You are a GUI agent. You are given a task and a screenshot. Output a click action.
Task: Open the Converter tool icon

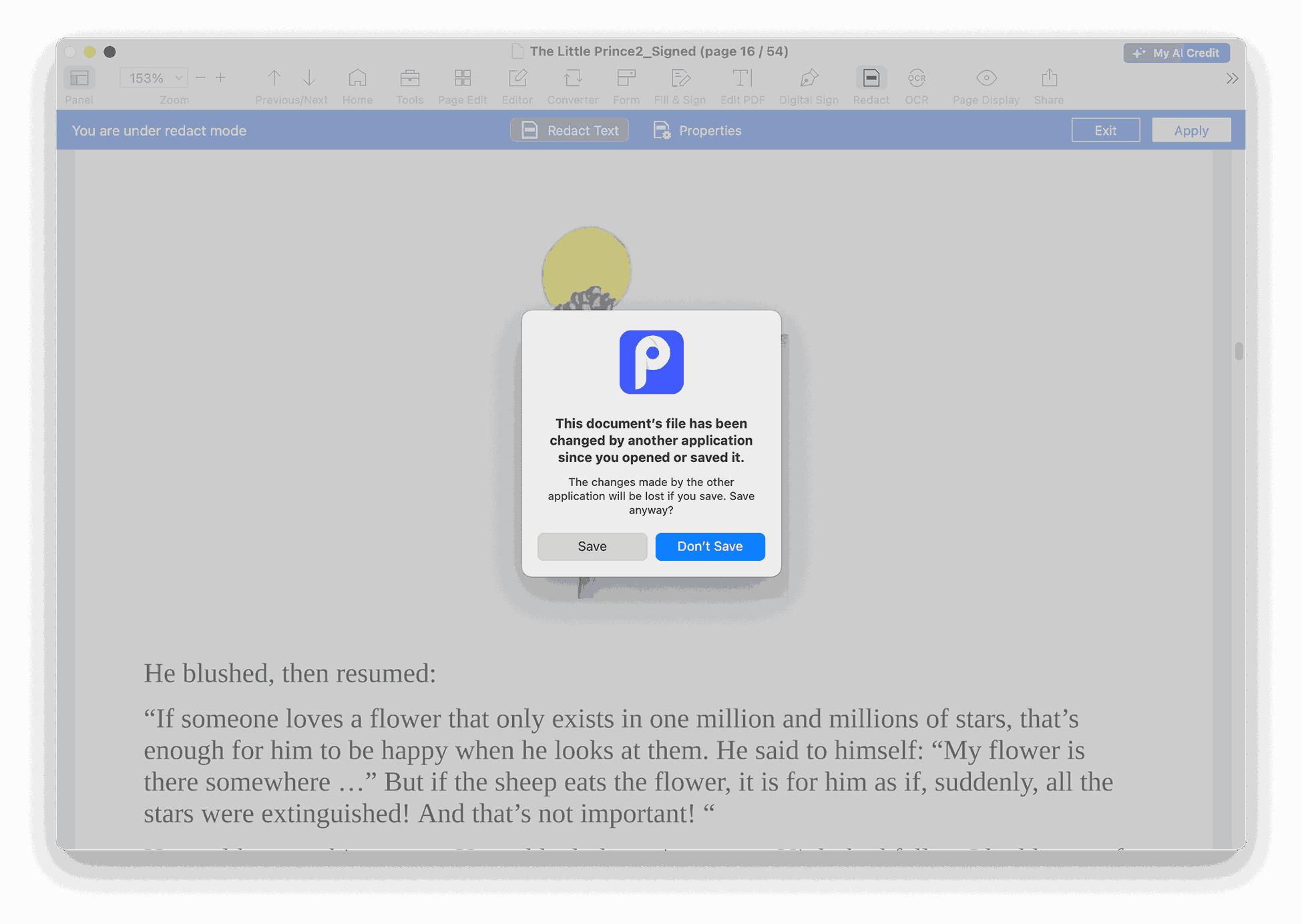point(572,78)
